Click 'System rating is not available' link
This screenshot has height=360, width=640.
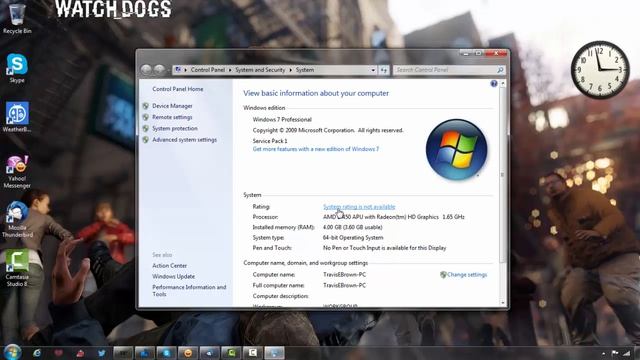[x=359, y=207]
